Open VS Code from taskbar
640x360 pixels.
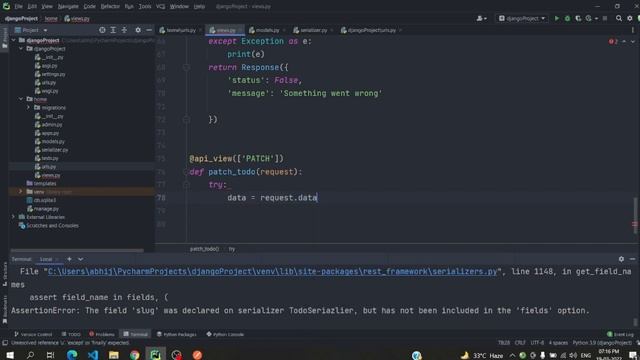(93, 355)
